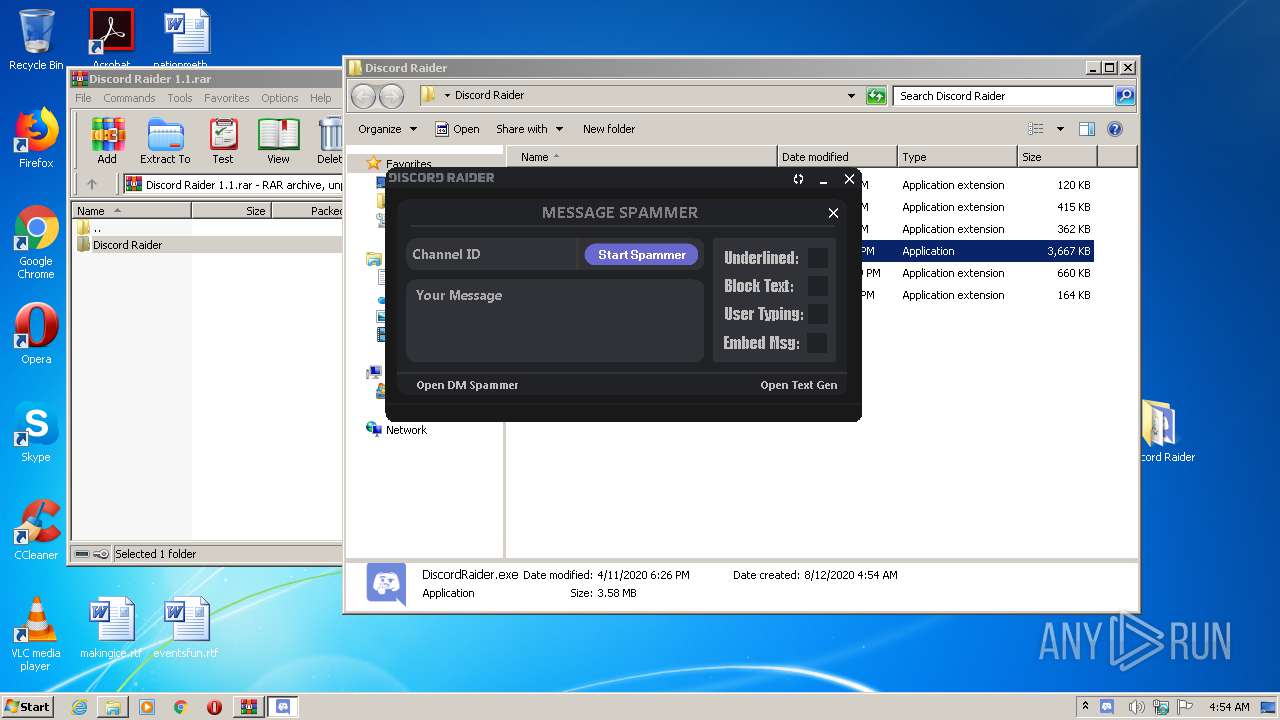Click address bar refresh icon
Viewport: 1280px width, 720px height.
pyautogui.click(x=876, y=96)
